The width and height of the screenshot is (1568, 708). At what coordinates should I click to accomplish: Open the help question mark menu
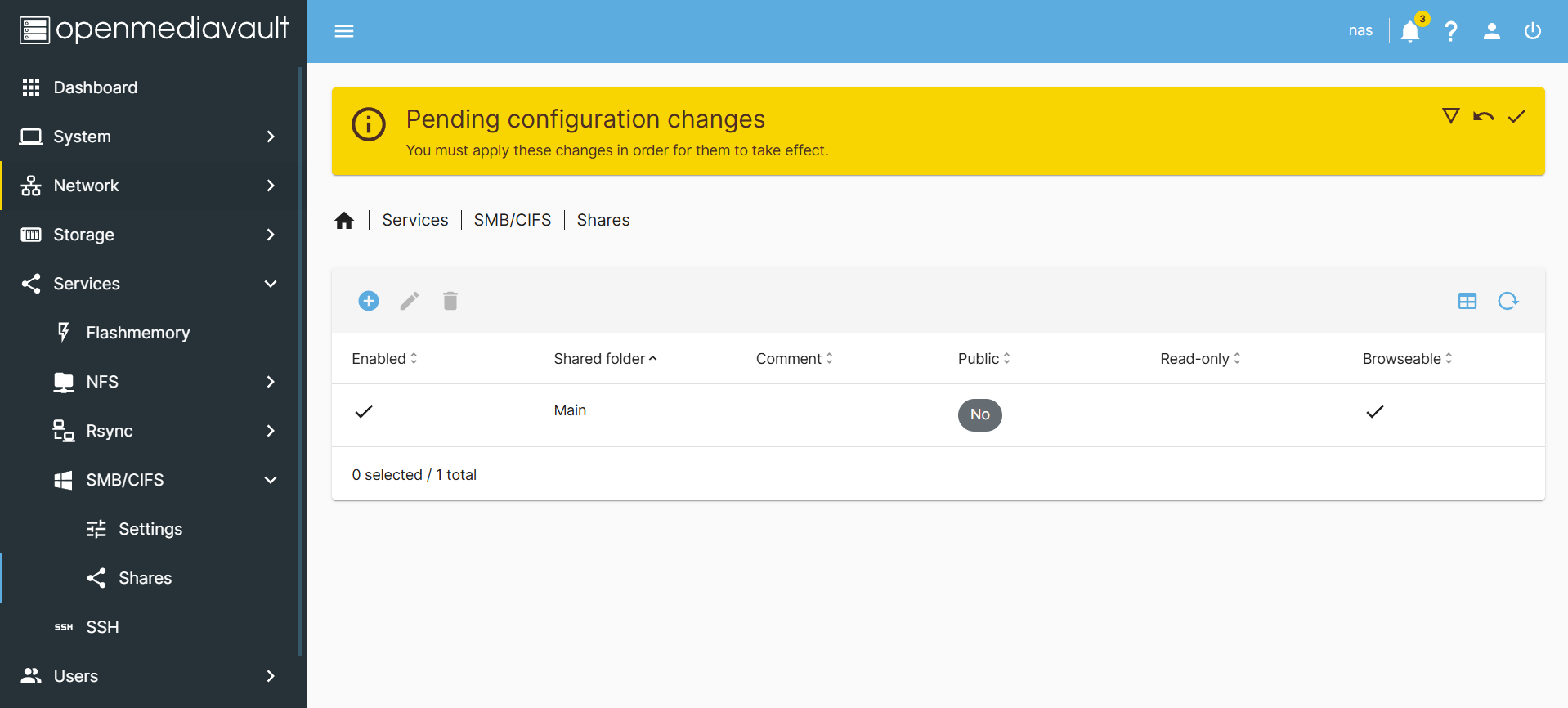pyautogui.click(x=1451, y=31)
